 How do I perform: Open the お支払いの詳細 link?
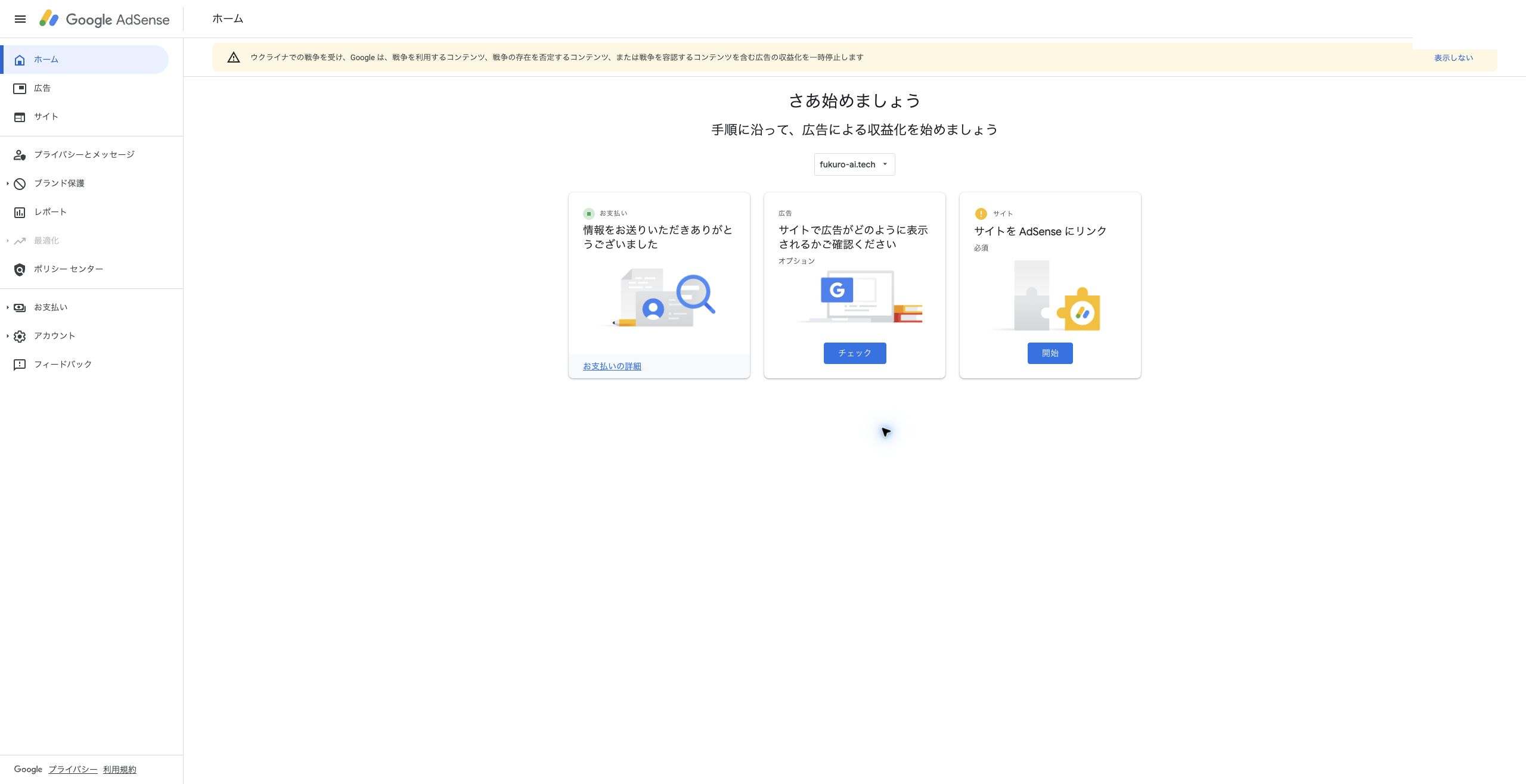(612, 366)
